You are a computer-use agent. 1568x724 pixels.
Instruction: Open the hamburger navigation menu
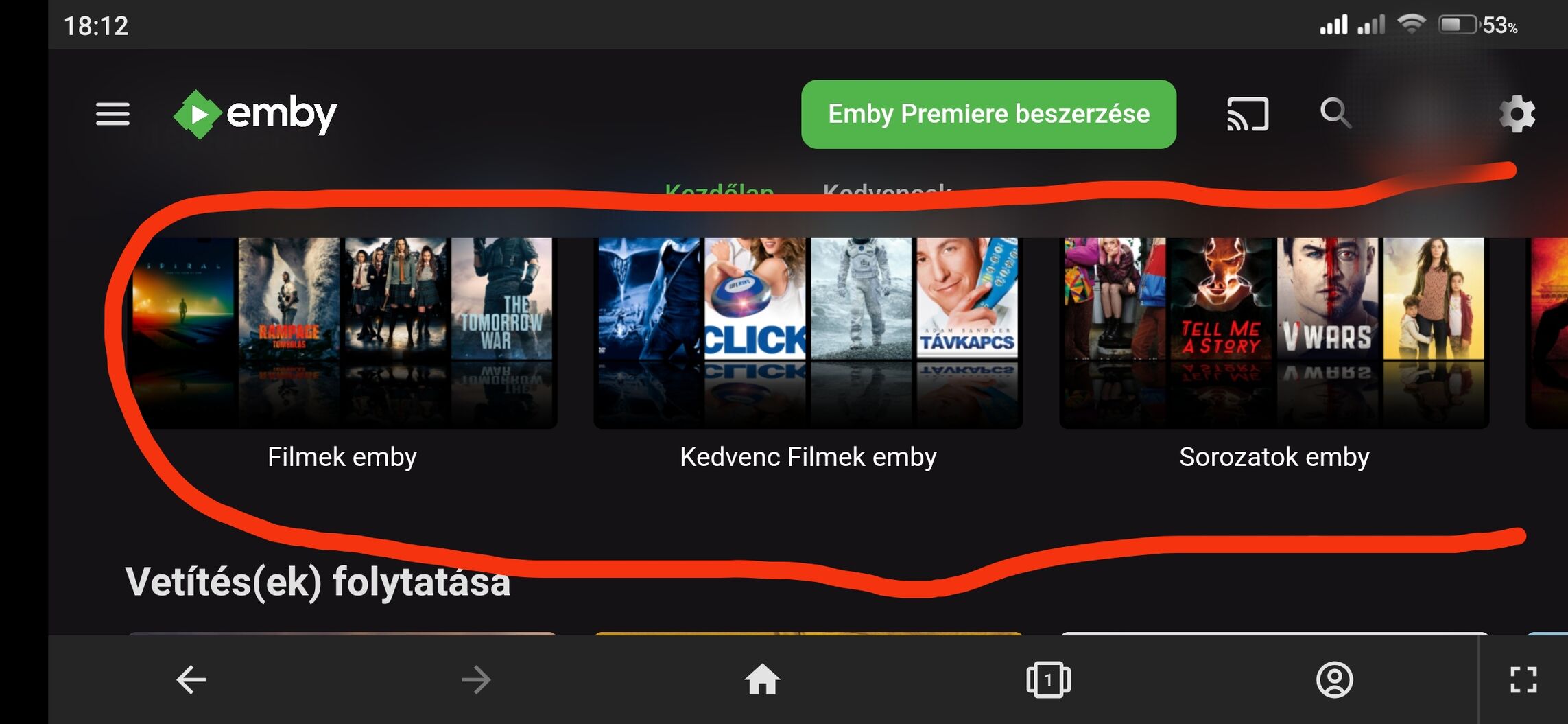112,114
